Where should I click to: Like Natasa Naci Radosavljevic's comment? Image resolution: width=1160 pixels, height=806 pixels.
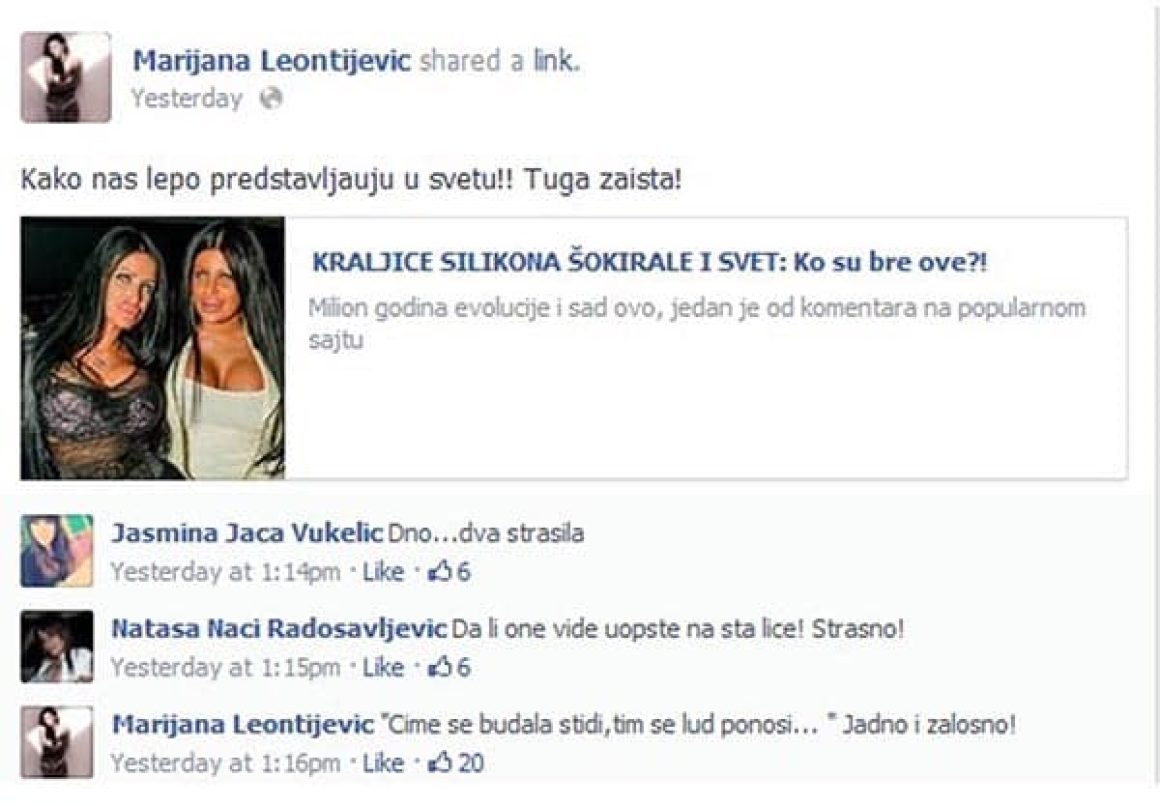[383, 668]
